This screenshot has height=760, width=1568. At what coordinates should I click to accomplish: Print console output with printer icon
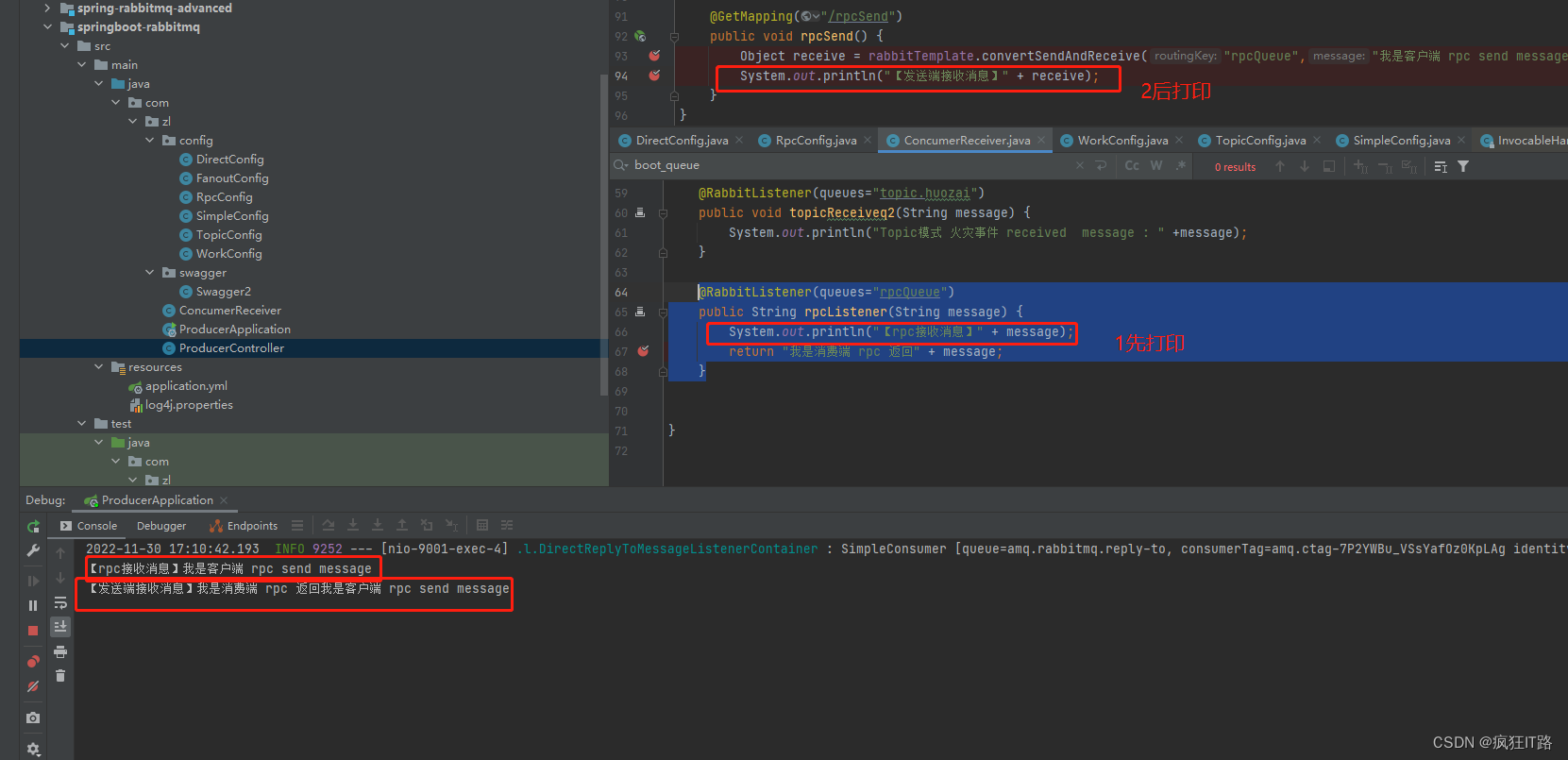[x=60, y=651]
